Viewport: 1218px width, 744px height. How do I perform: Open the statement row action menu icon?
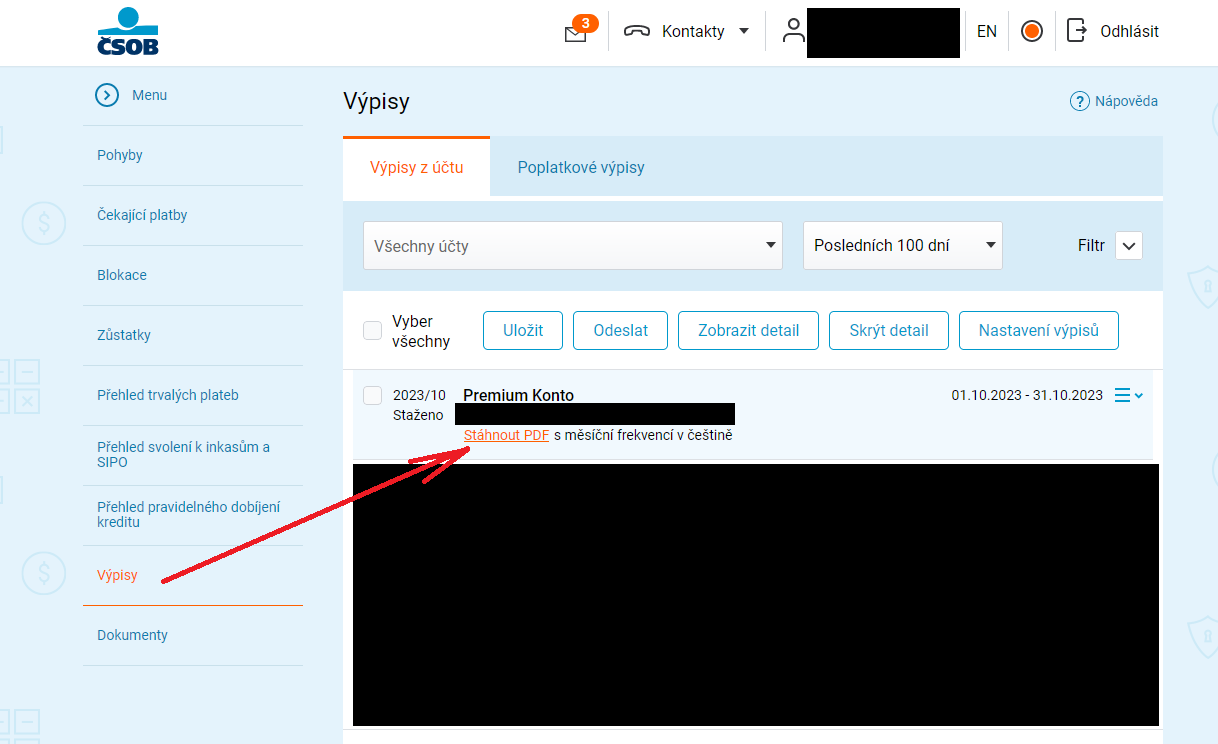coord(1128,396)
